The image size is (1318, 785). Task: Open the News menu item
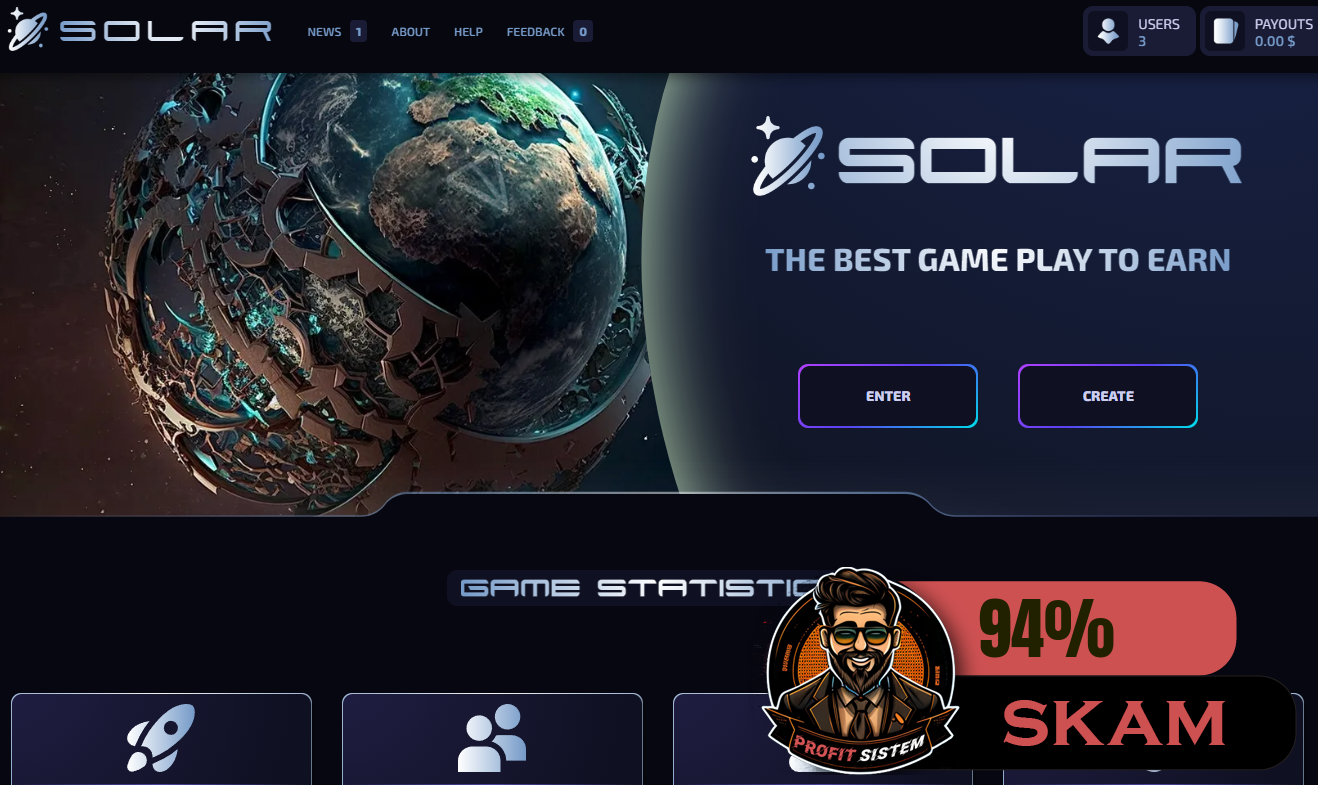(x=324, y=32)
